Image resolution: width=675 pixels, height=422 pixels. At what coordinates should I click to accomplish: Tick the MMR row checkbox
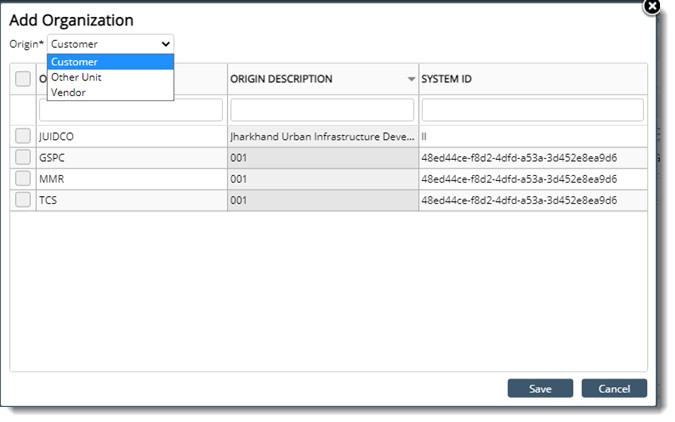click(x=23, y=178)
